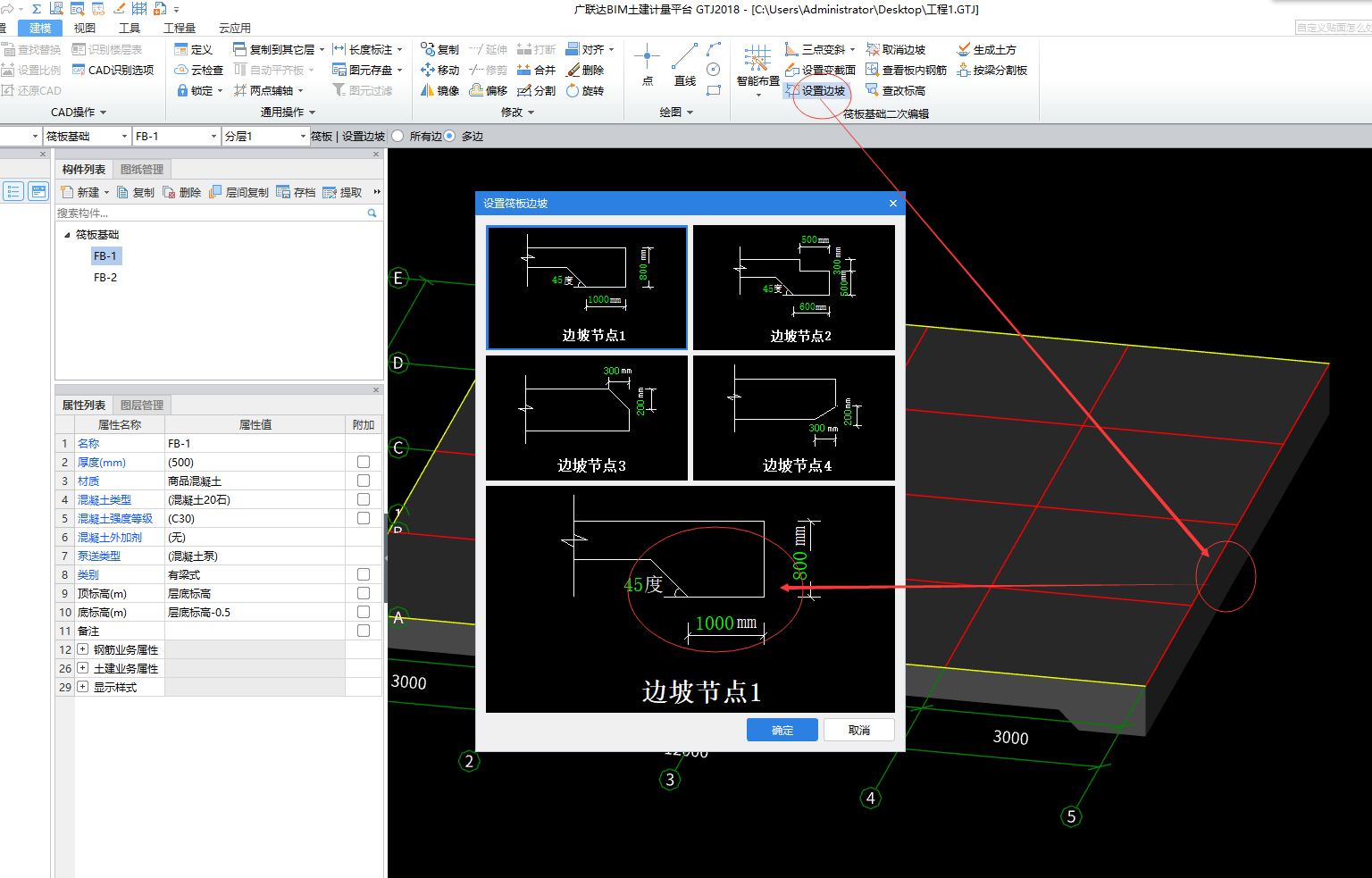Choose the 边坡节点2 thumbnail

point(794,287)
